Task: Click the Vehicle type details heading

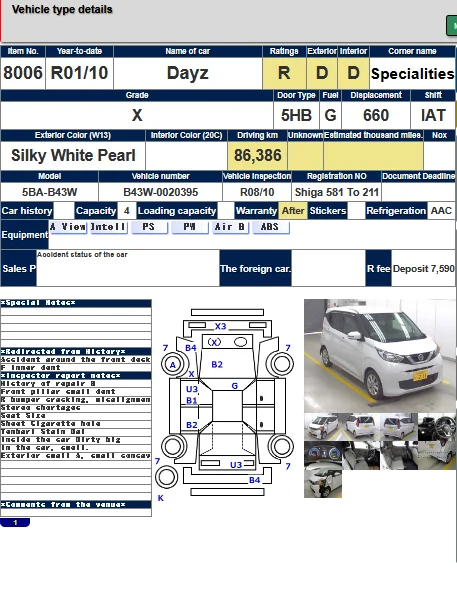Action: coord(62,9)
